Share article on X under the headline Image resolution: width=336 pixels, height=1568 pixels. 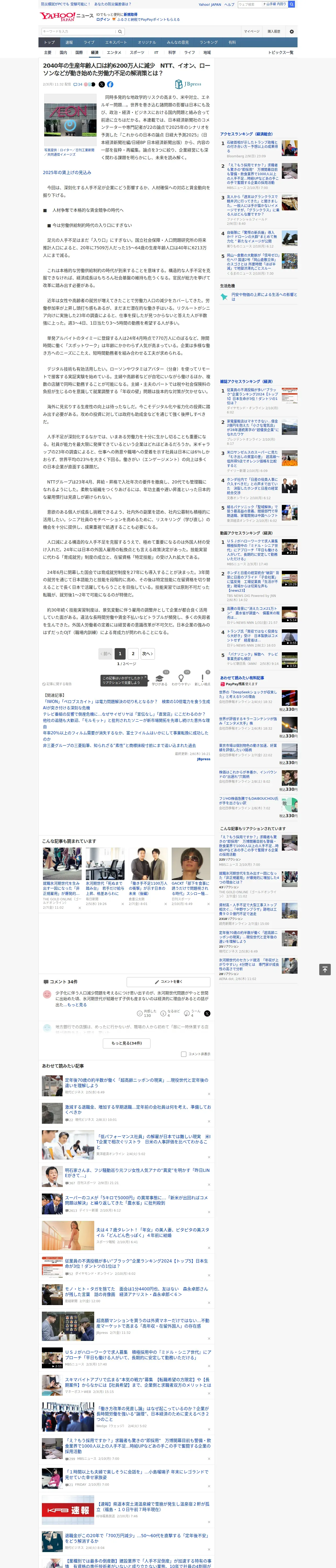(x=102, y=85)
